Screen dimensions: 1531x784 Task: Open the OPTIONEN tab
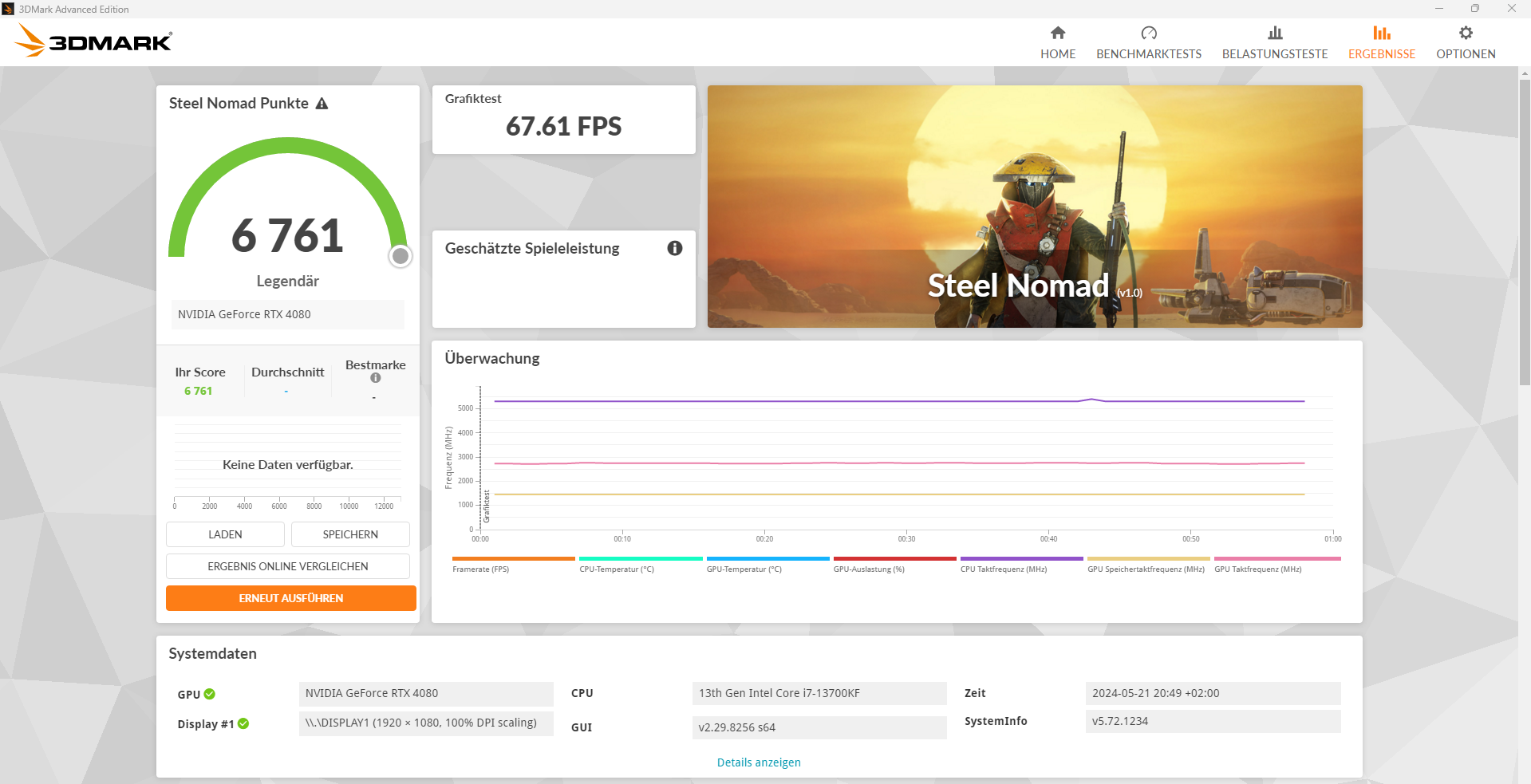1466,54
